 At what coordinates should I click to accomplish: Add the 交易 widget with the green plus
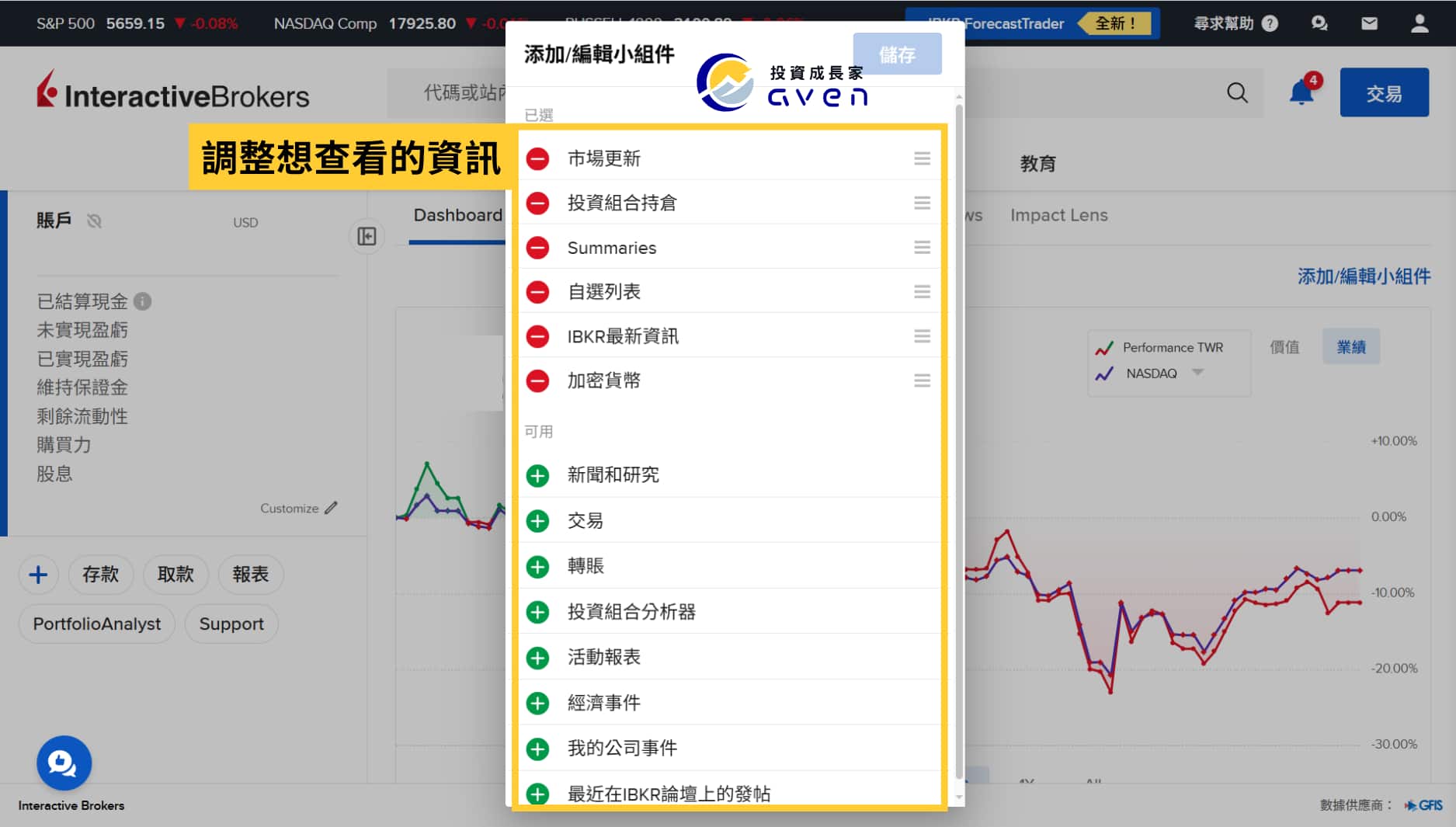537,521
